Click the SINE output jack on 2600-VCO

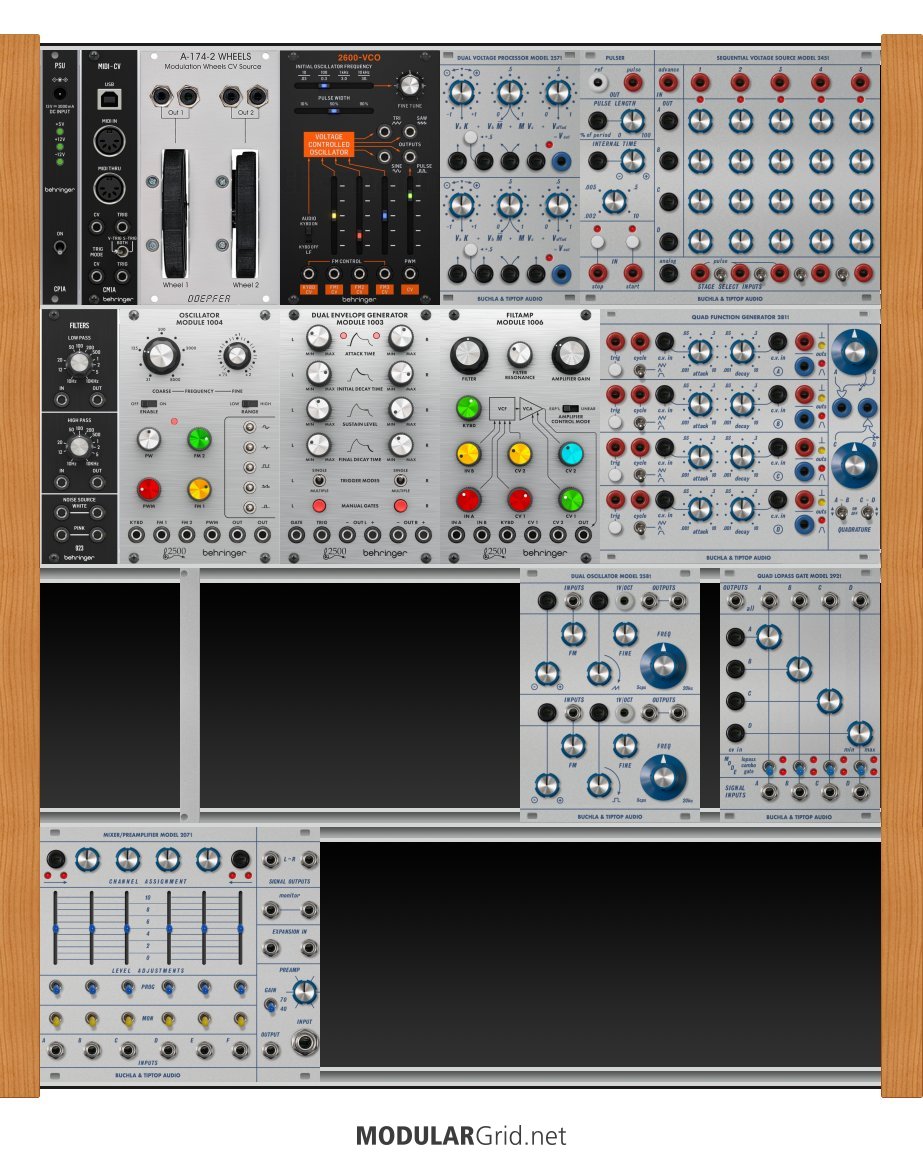(x=385, y=156)
